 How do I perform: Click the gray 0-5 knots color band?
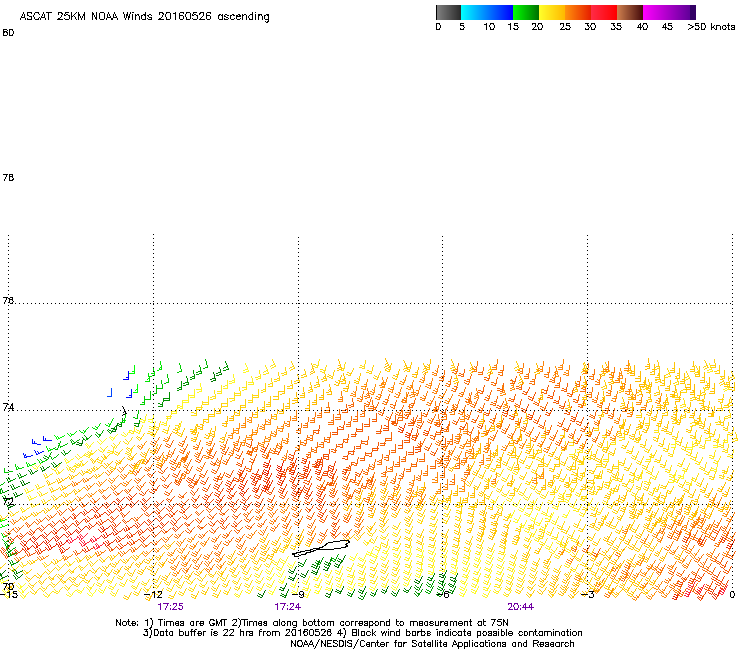(x=448, y=12)
